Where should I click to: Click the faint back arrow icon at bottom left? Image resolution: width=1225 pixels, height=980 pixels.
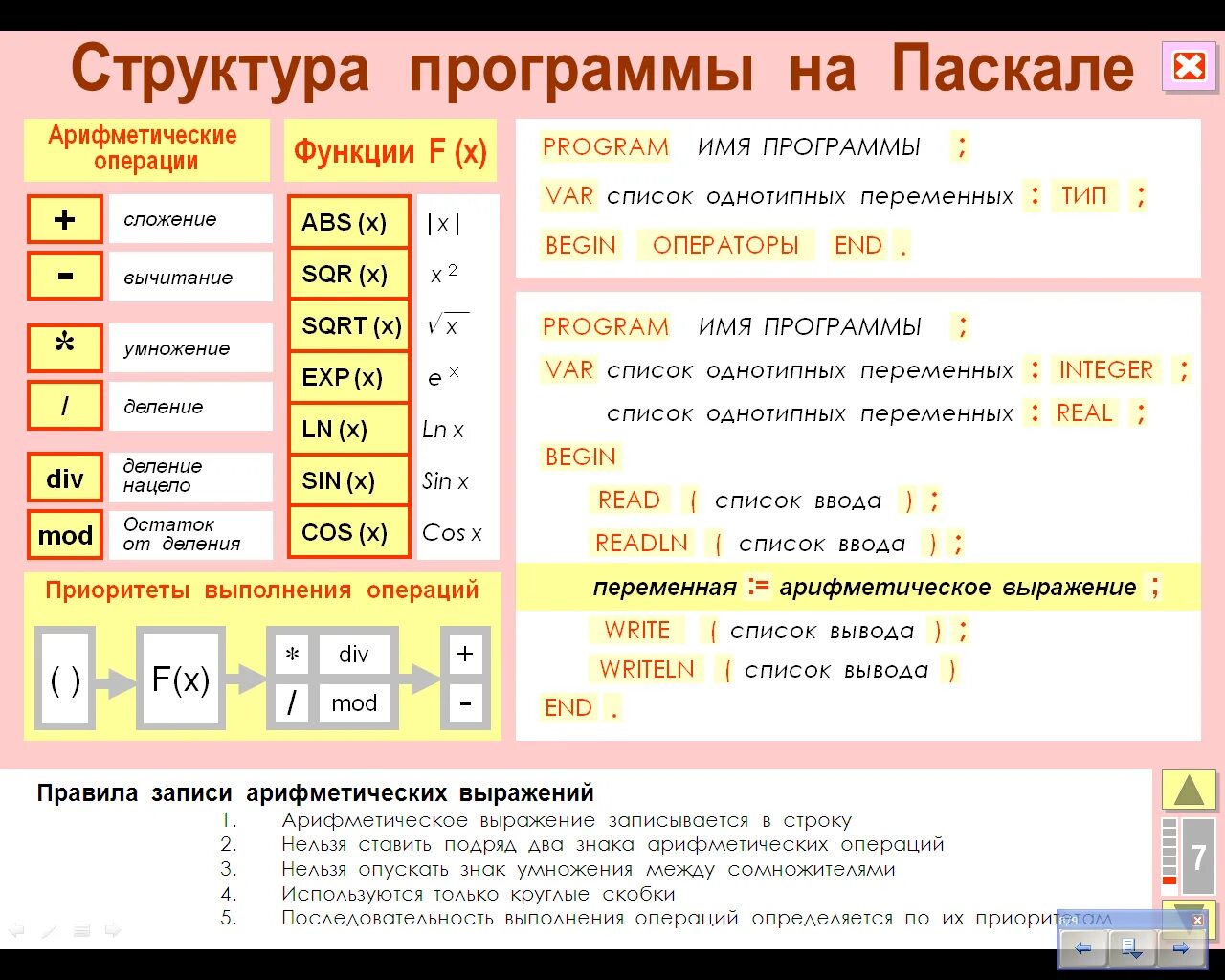pos(15,928)
